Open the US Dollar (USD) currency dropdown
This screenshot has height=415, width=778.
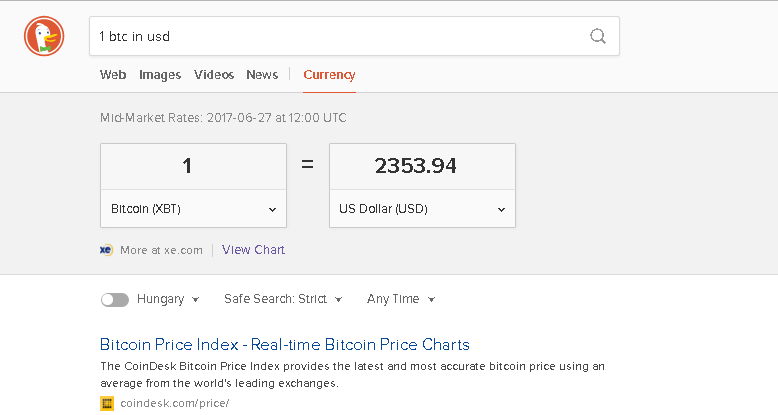click(x=422, y=209)
